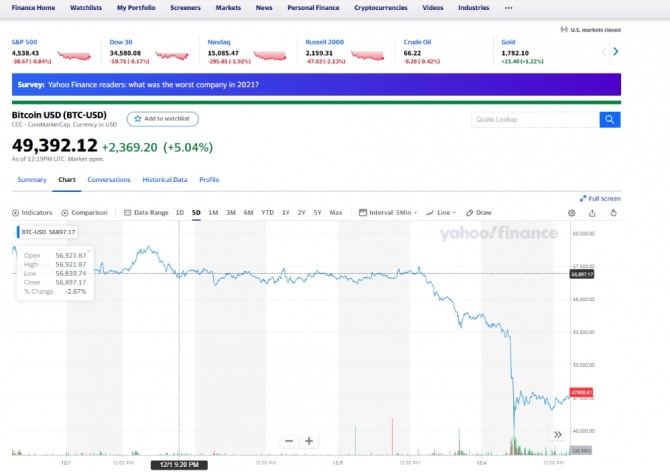Toggle Add to watchlist star button
Screen dimensions: 670x473
[x=163, y=119]
